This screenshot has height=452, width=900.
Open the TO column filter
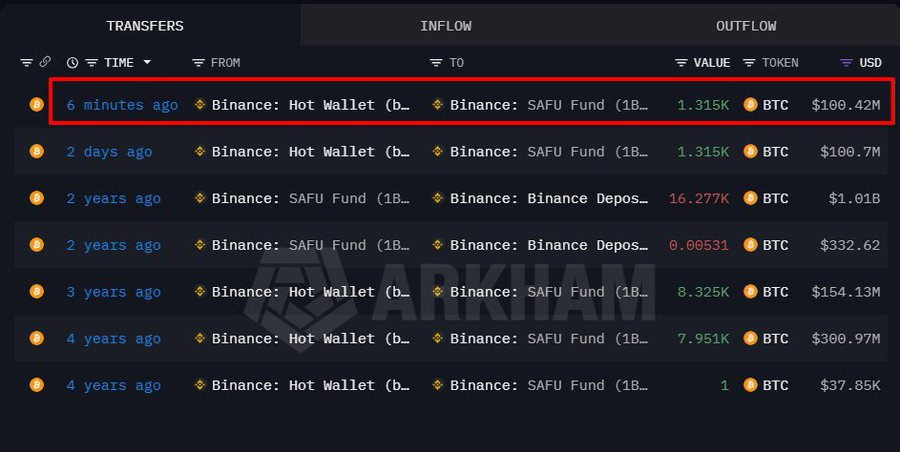[436, 63]
